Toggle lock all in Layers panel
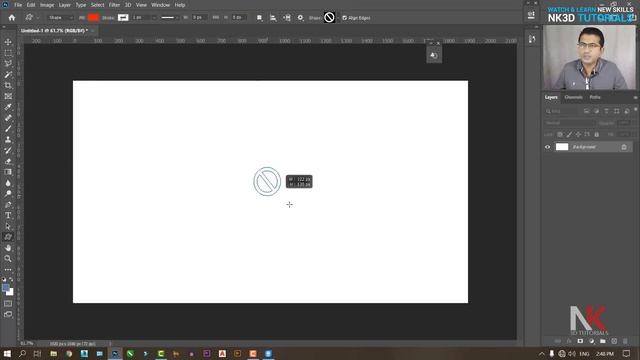This screenshot has height=360, width=640. (x=596, y=134)
